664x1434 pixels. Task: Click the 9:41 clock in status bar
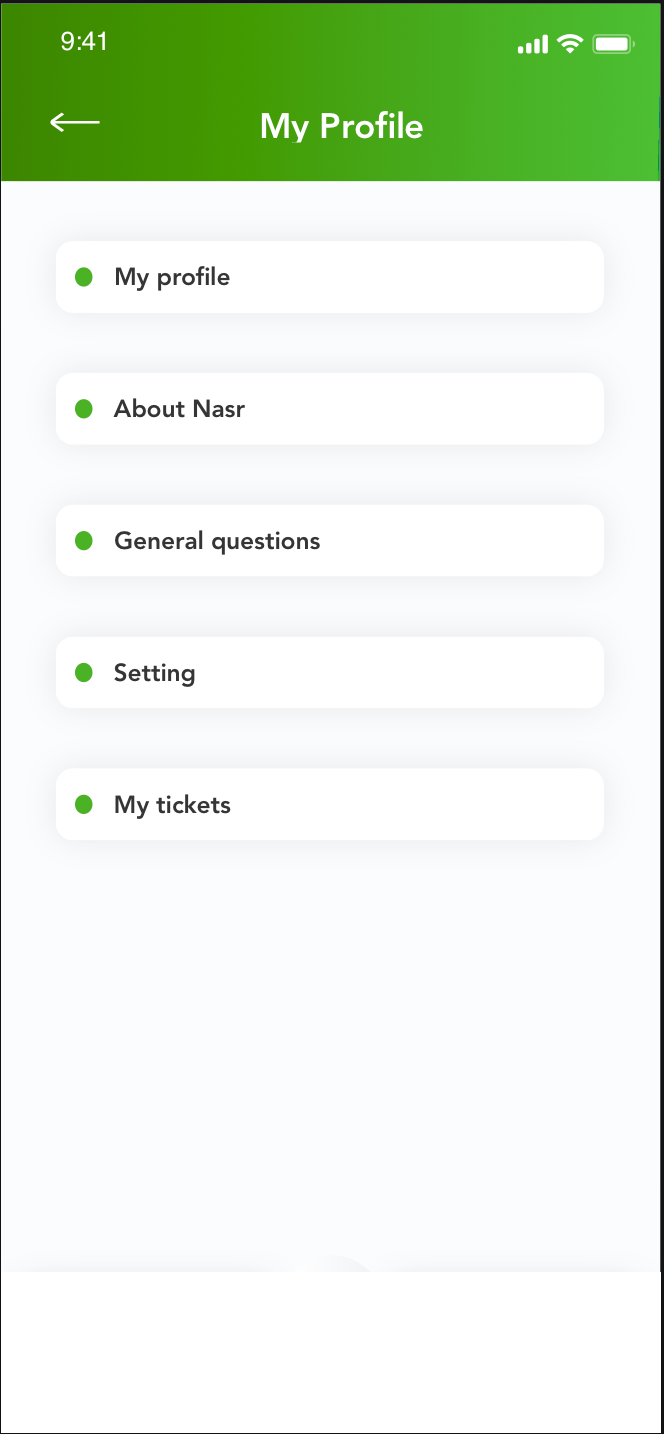tap(84, 42)
